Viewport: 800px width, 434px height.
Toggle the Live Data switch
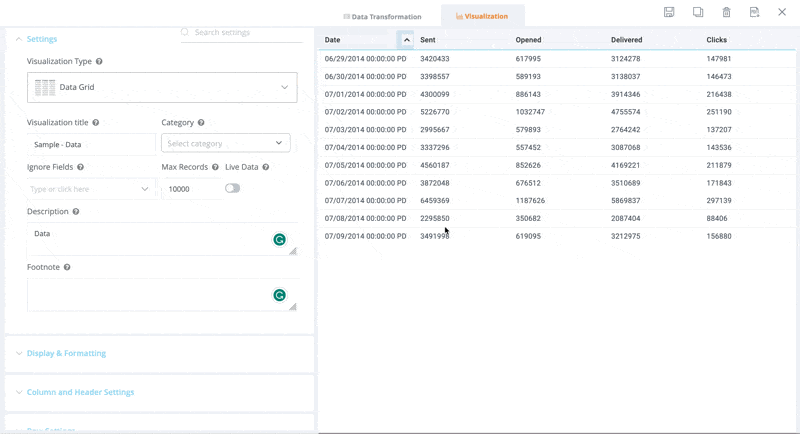[232, 188]
